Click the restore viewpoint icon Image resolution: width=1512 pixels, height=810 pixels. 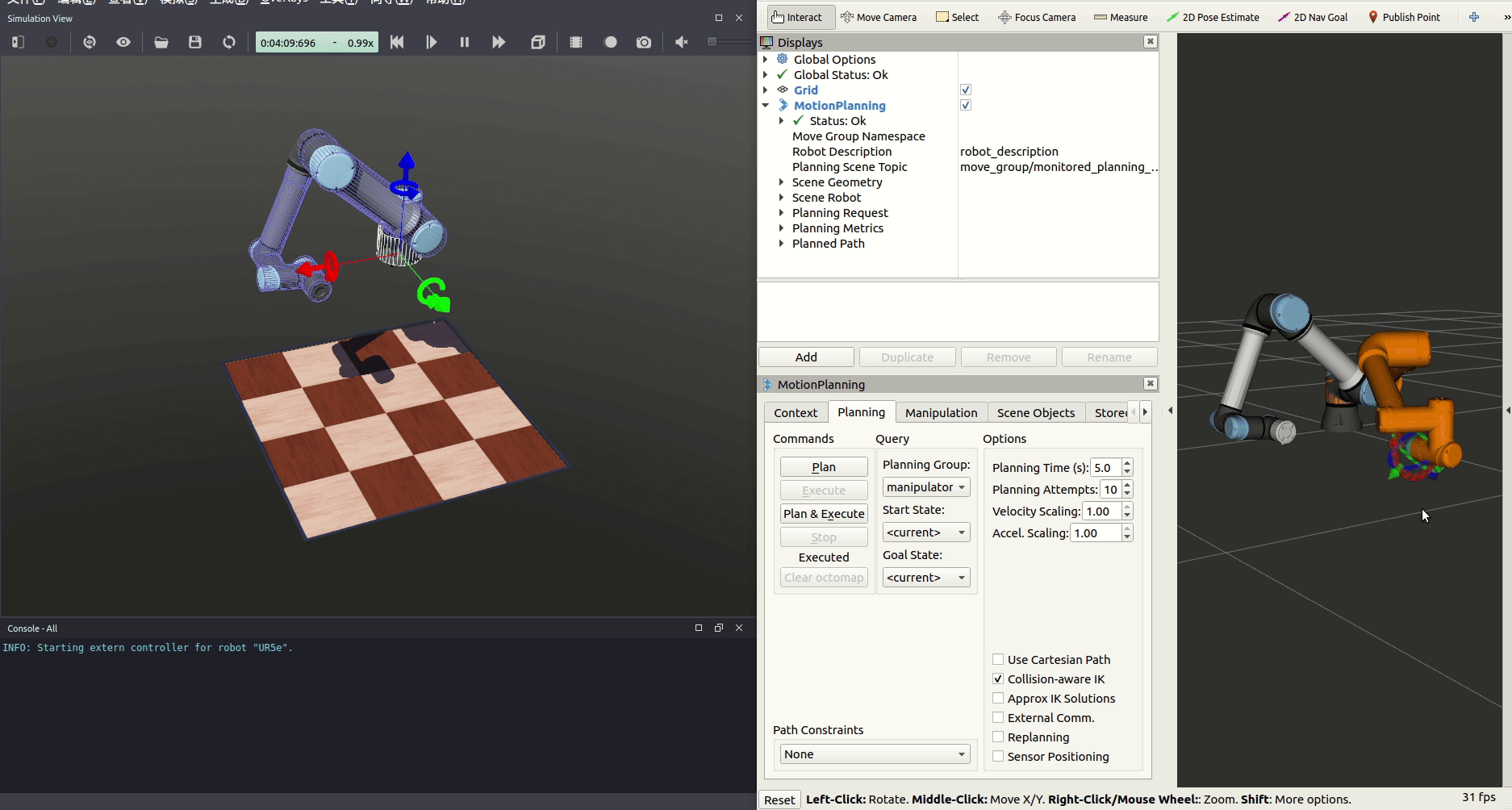click(90, 42)
